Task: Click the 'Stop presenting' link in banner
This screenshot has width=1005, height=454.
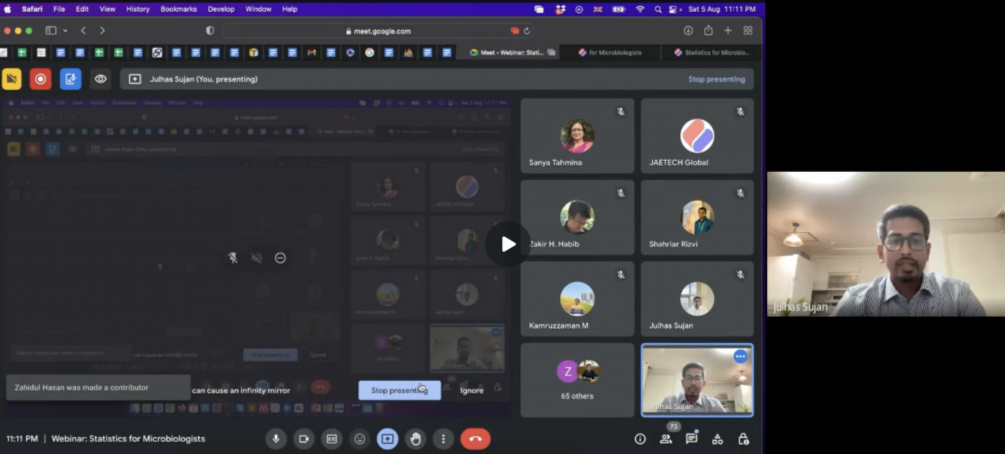Action: 716,79
